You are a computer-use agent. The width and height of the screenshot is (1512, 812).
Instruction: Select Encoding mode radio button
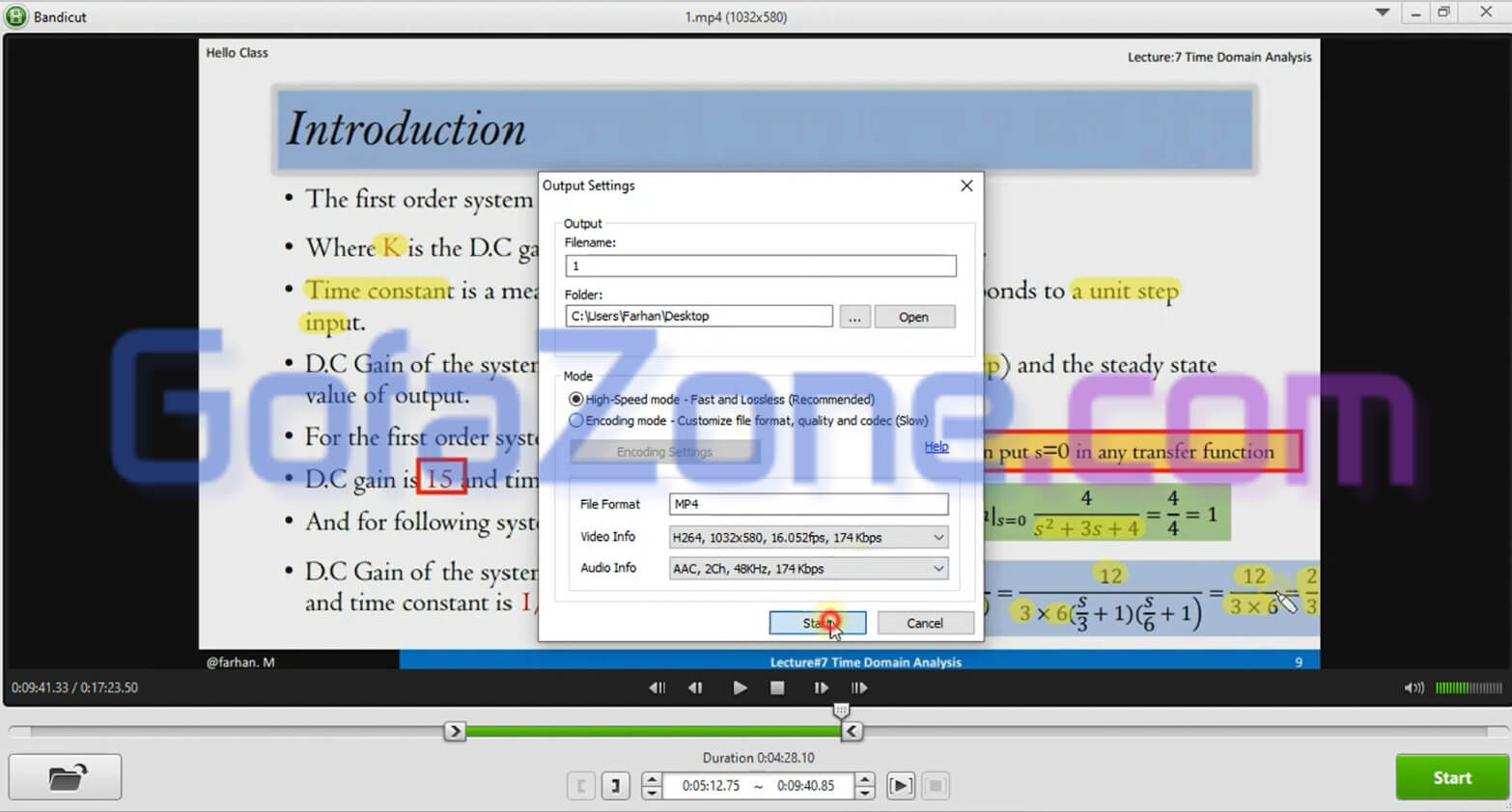coord(576,421)
